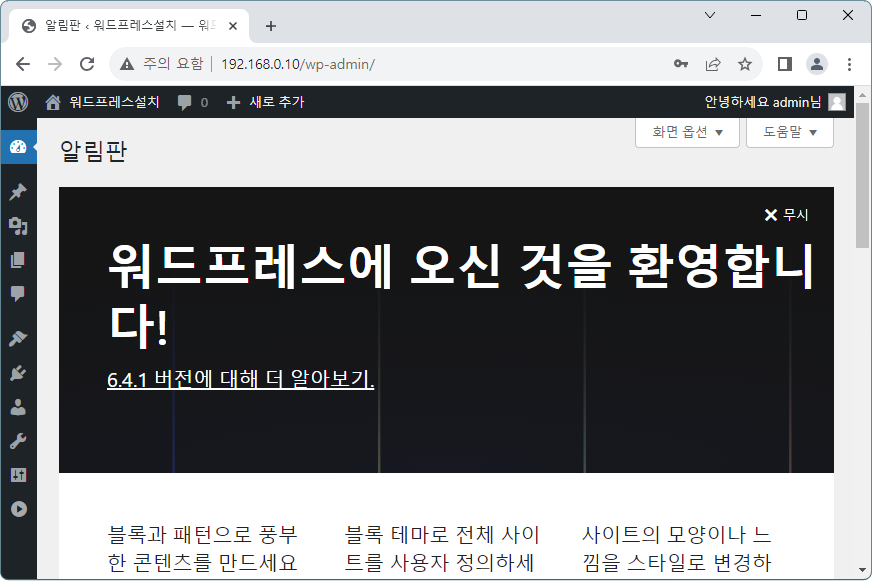Click the address bar URL 192.168.0.10/wp-admin/
872x581 pixels.
(298, 64)
